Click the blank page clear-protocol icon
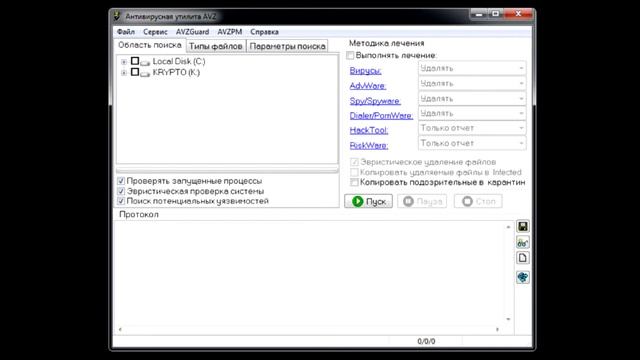 pyautogui.click(x=522, y=258)
